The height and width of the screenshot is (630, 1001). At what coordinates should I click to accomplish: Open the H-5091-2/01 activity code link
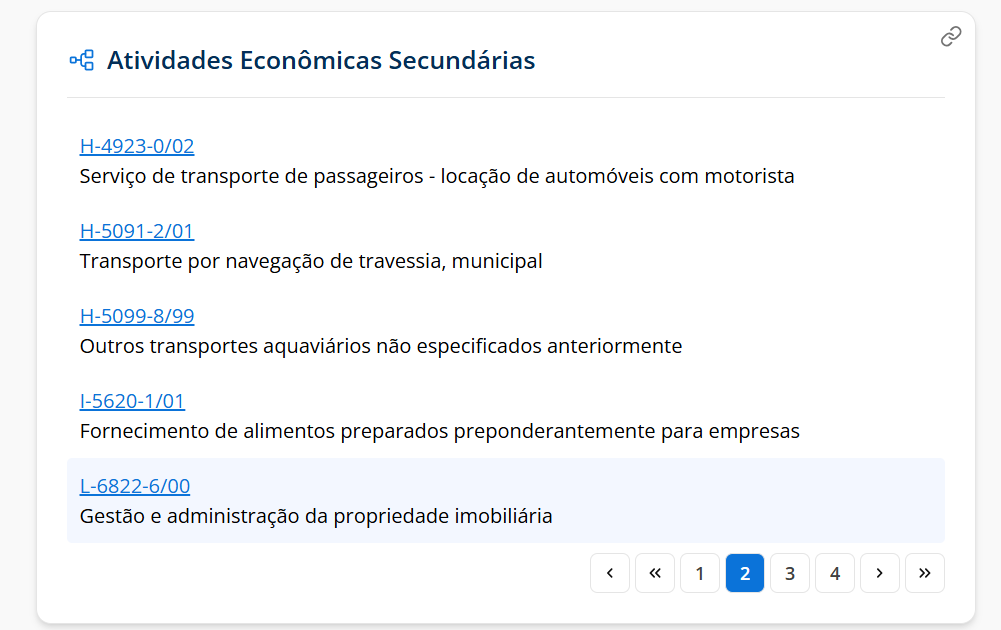(137, 232)
